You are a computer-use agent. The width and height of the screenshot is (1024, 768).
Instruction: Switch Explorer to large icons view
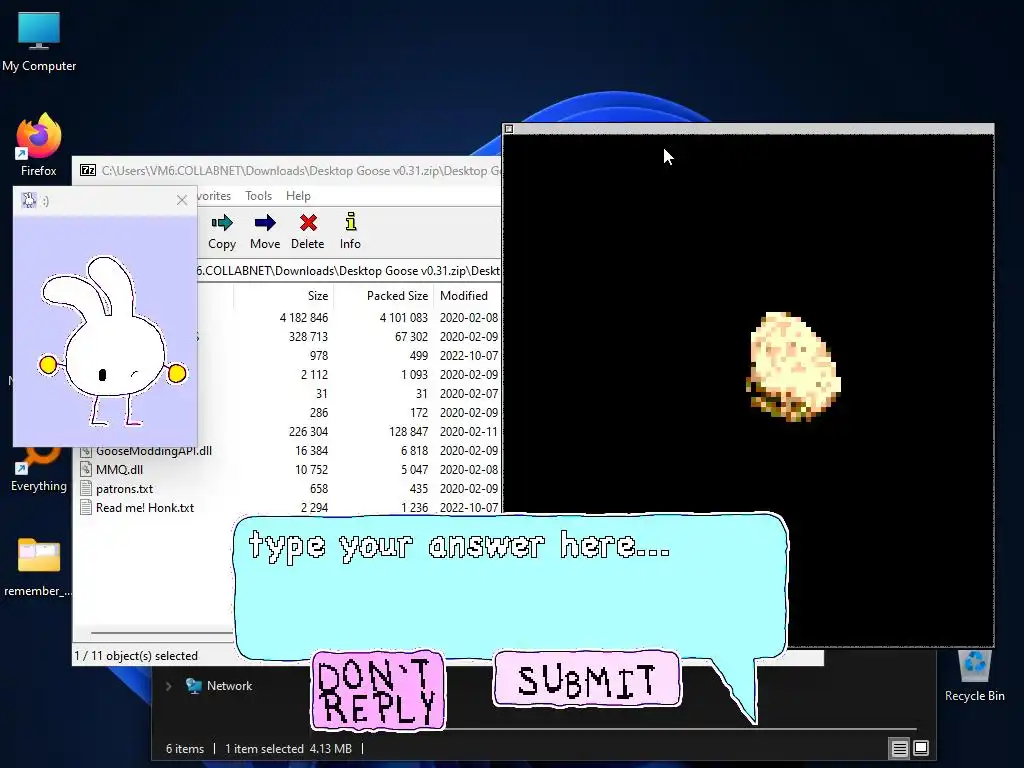(921, 748)
